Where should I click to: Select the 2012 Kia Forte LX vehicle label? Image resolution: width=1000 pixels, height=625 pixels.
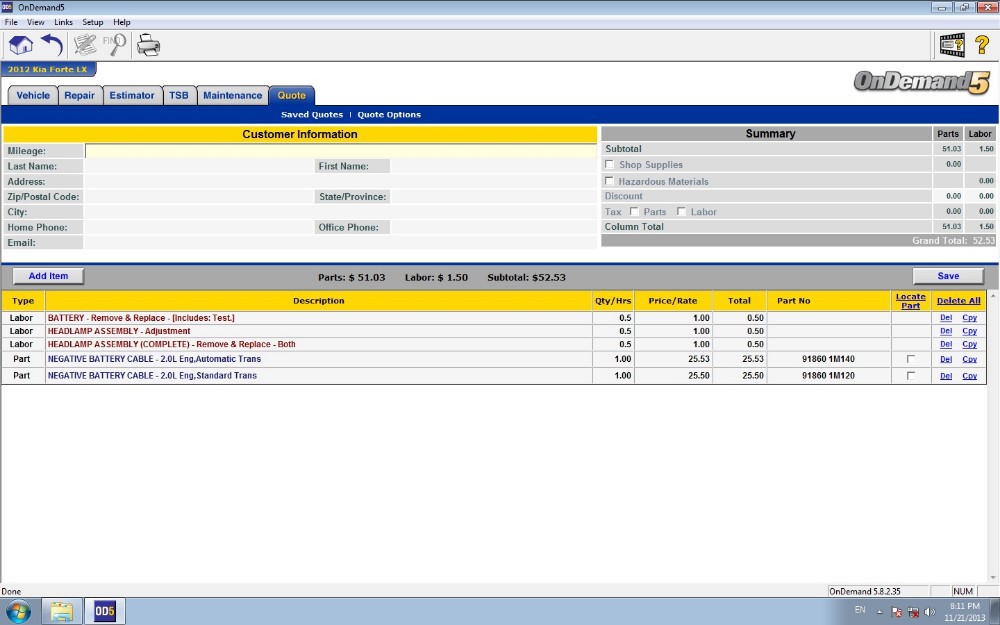tap(47, 69)
